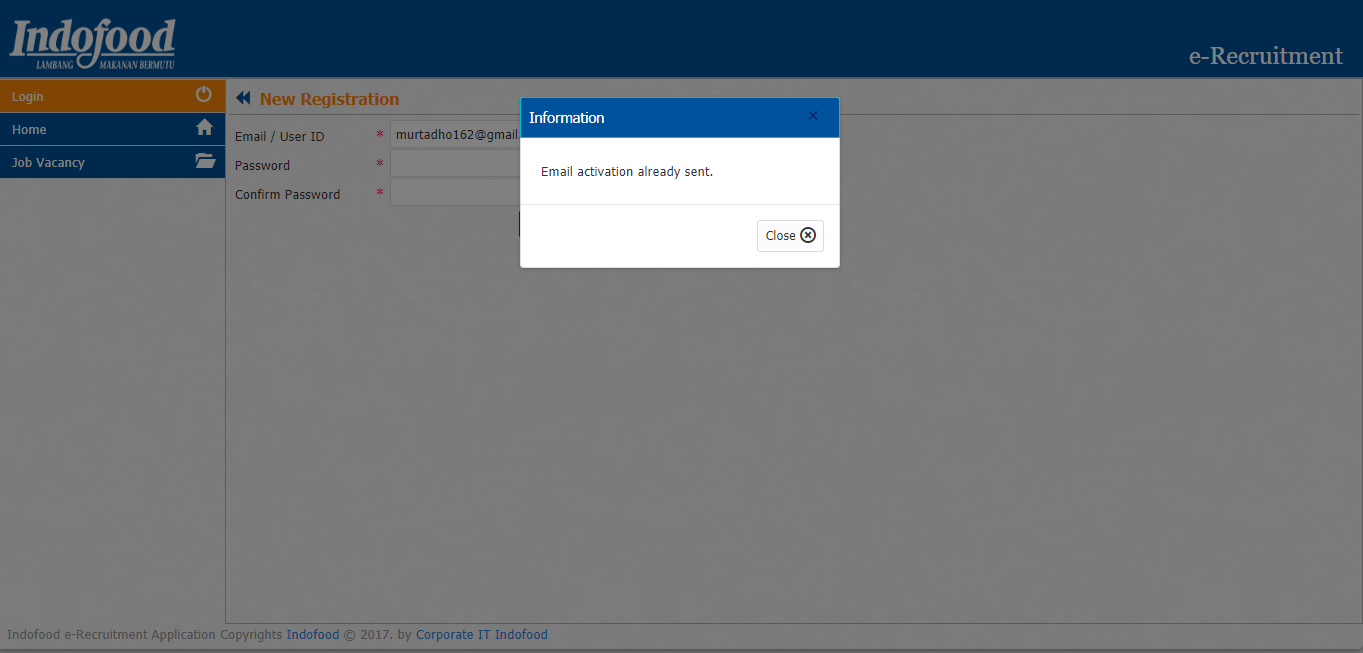This screenshot has height=653, width=1363.
Task: Go to Home in the sidebar menu
Action: pos(29,130)
